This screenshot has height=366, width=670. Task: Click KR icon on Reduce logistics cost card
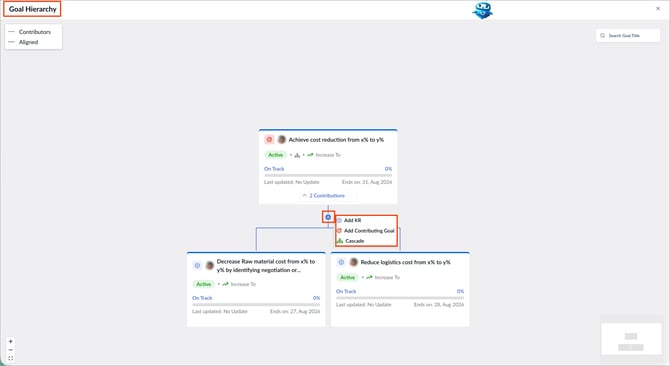[x=341, y=262]
